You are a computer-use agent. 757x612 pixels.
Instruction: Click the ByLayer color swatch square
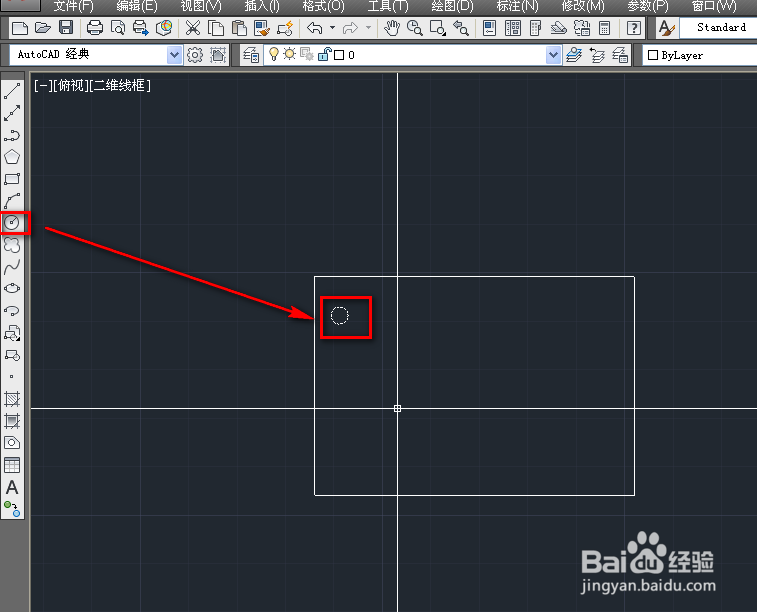pyautogui.click(x=653, y=55)
